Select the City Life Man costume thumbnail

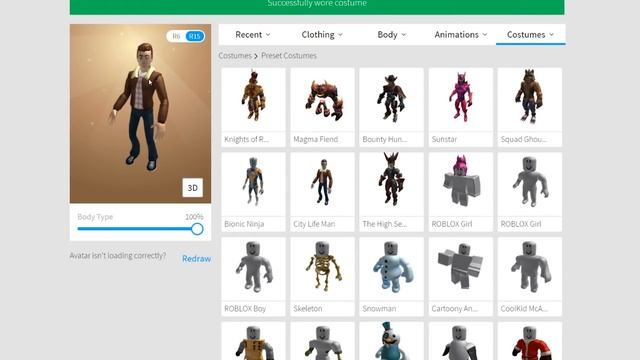coord(322,184)
